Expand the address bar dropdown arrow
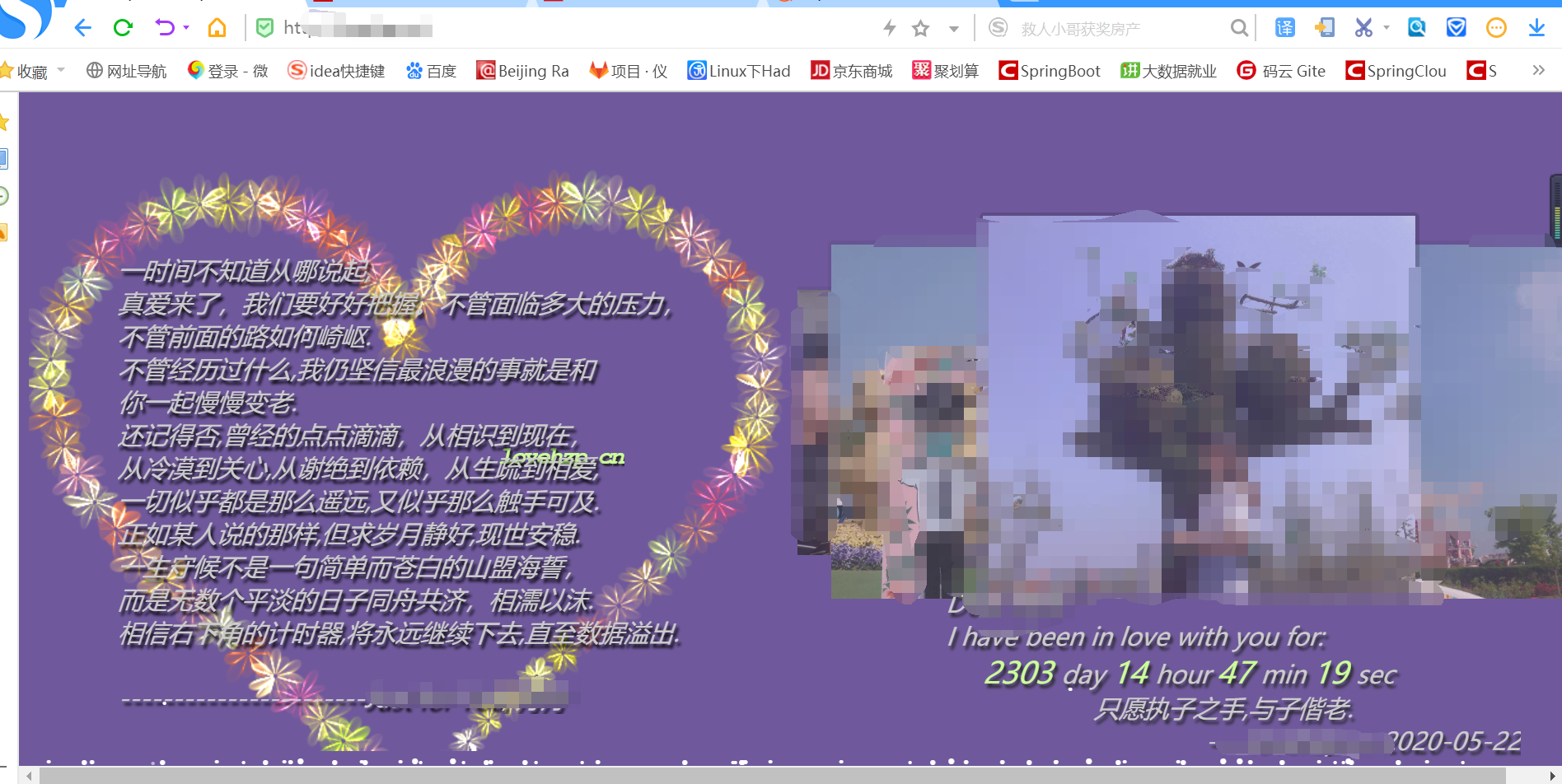Image resolution: width=1562 pixels, height=784 pixels. tap(954, 29)
